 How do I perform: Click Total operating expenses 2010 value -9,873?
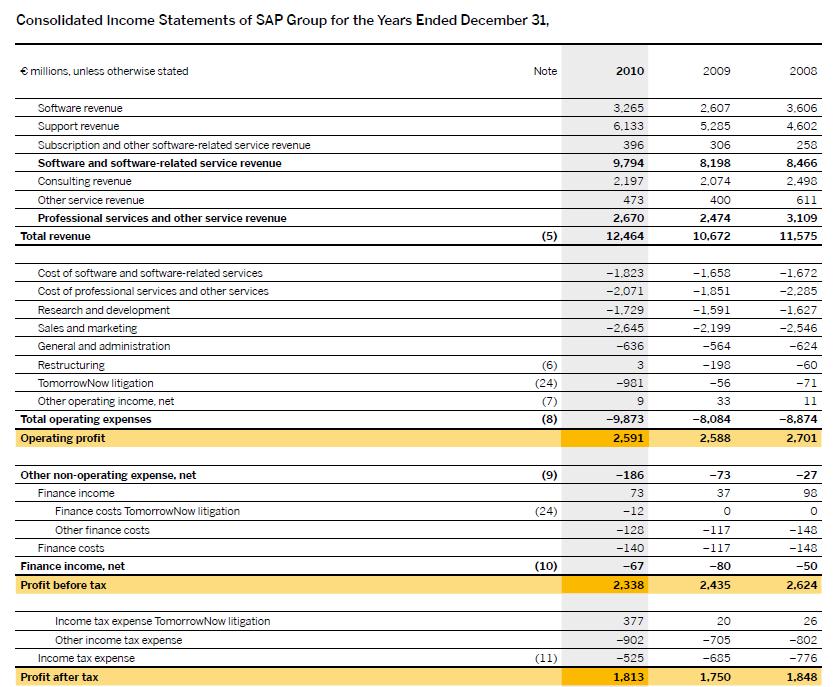(x=625, y=419)
